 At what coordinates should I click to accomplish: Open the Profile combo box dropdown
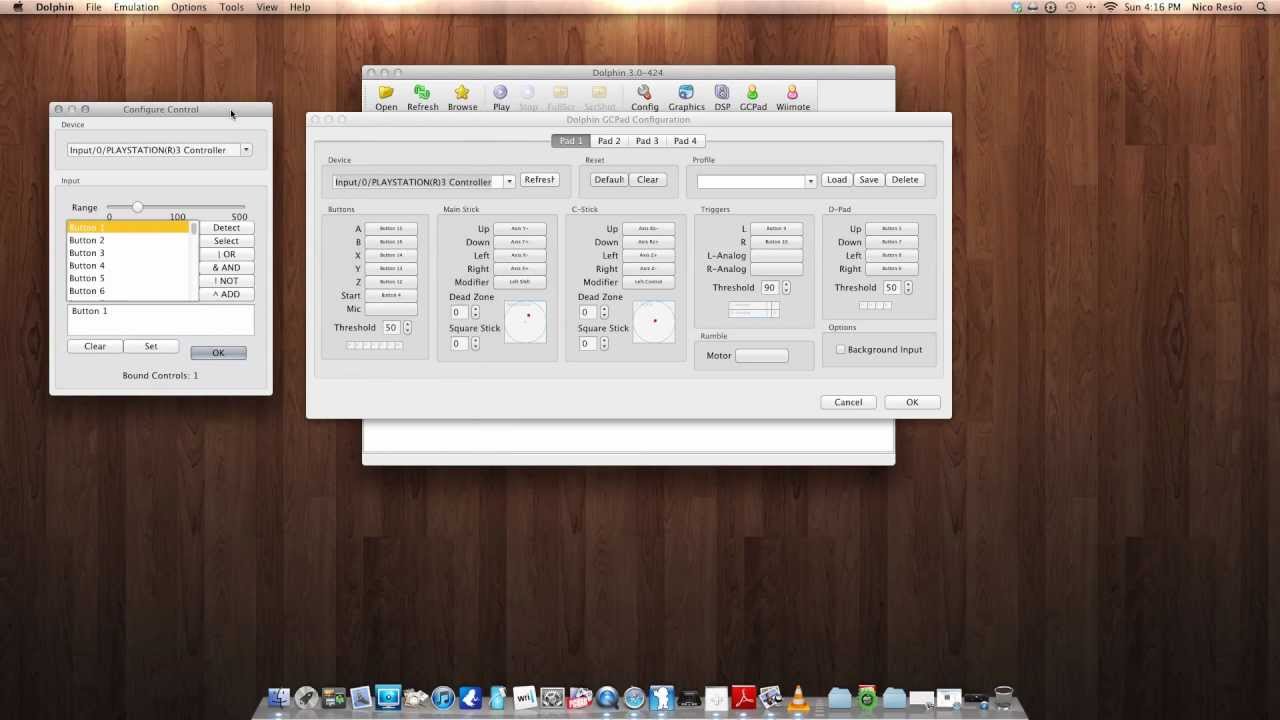click(x=811, y=182)
